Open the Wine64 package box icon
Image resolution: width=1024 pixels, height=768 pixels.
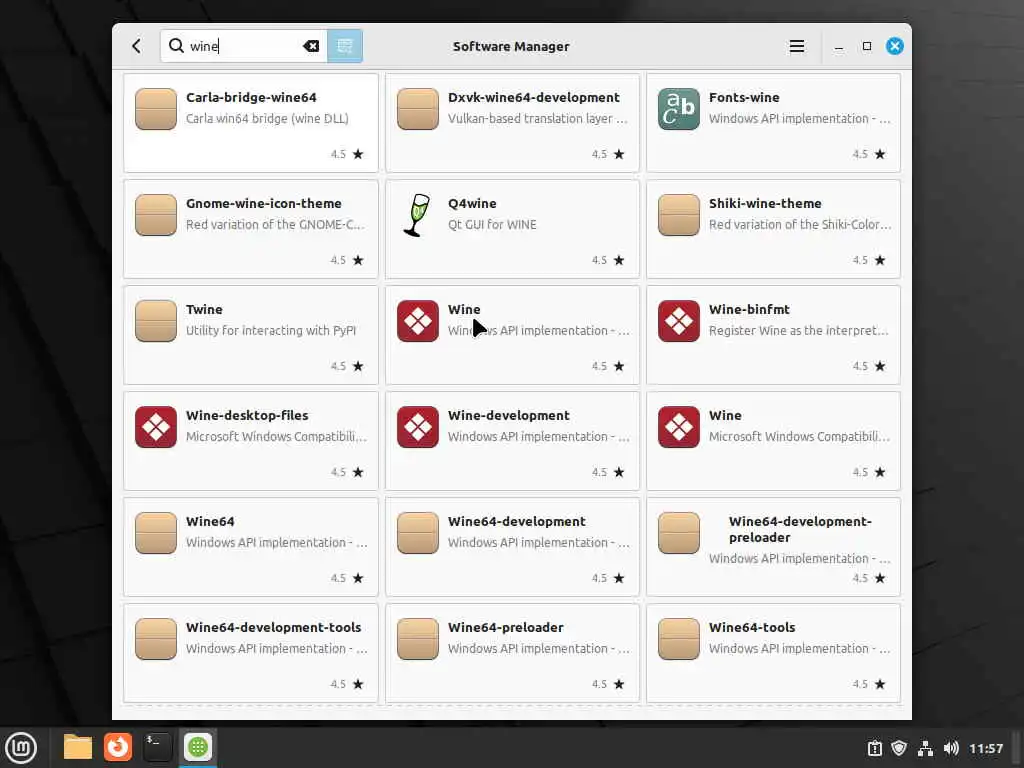click(156, 533)
